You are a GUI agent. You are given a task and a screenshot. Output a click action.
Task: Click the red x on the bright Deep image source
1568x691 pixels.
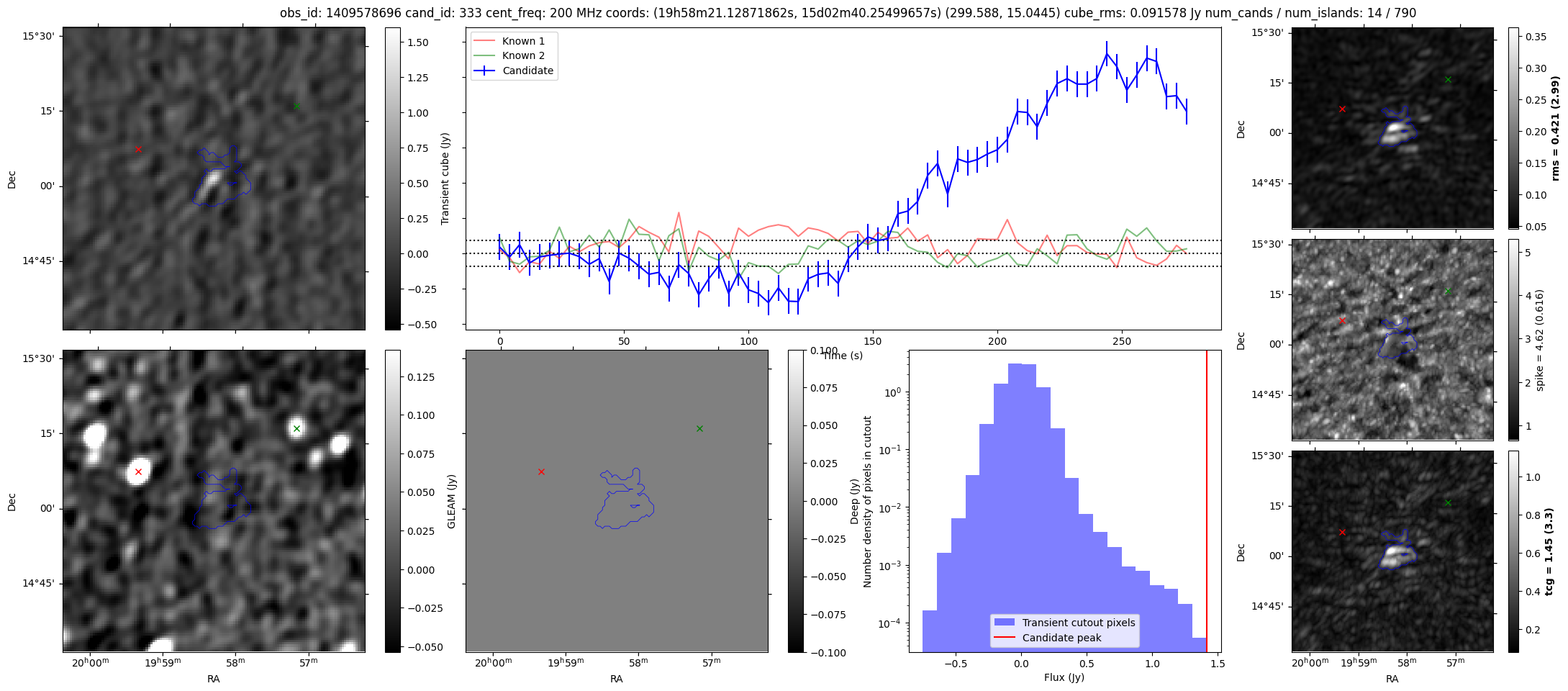(138, 471)
